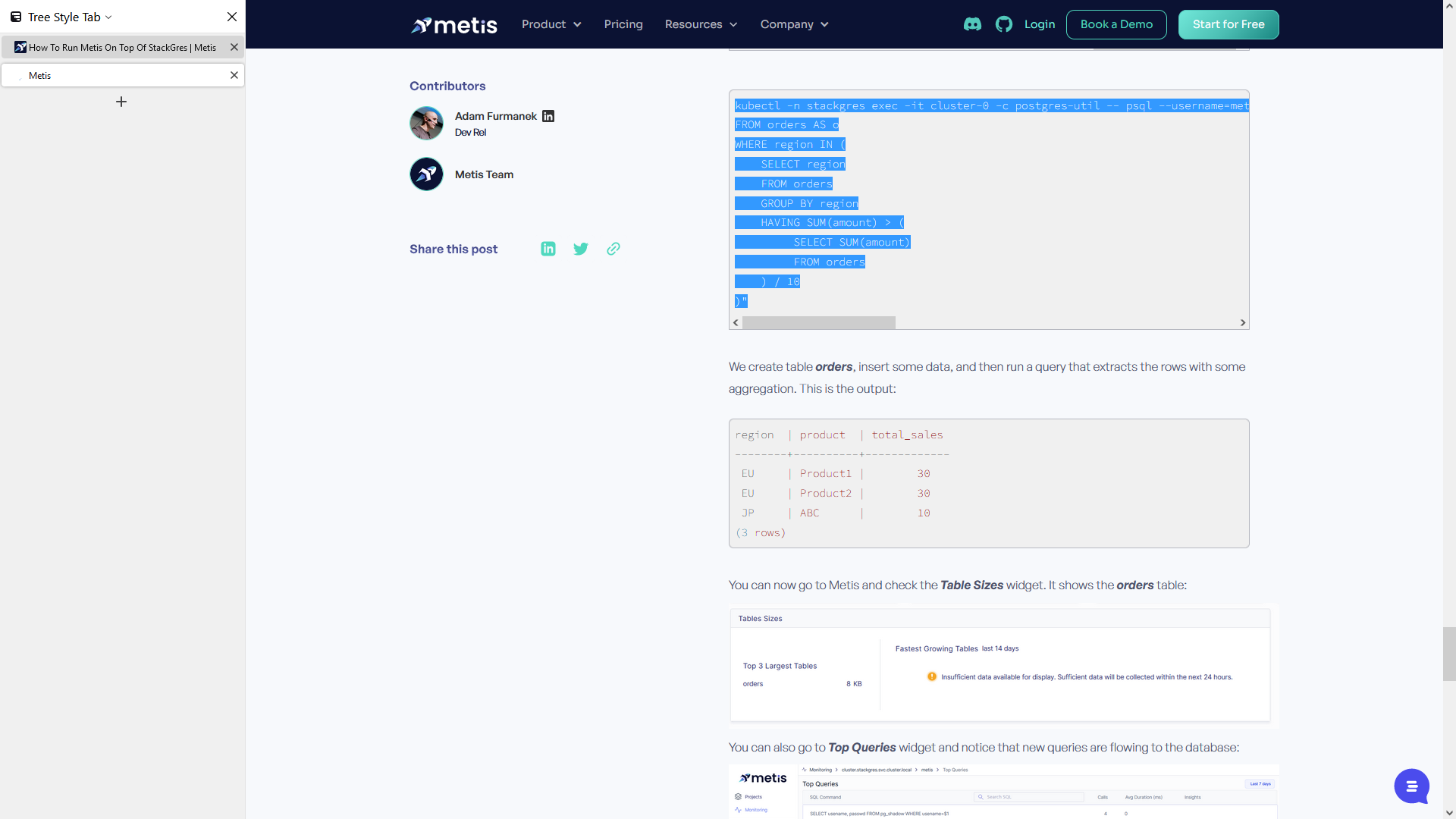Click the Top Queries widget screenshot
This screenshot has height=819, width=1456.
tap(1004, 792)
